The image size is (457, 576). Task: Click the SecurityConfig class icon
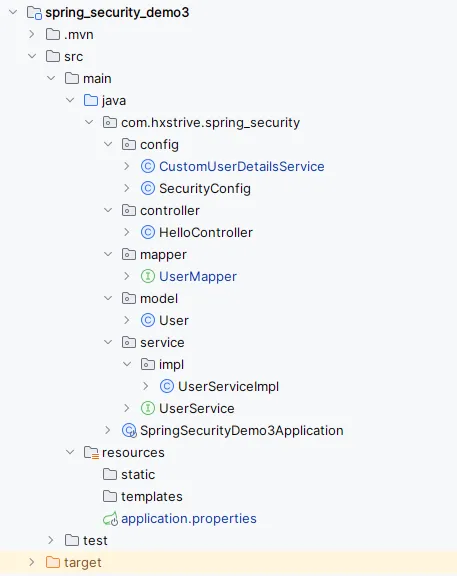pos(148,188)
